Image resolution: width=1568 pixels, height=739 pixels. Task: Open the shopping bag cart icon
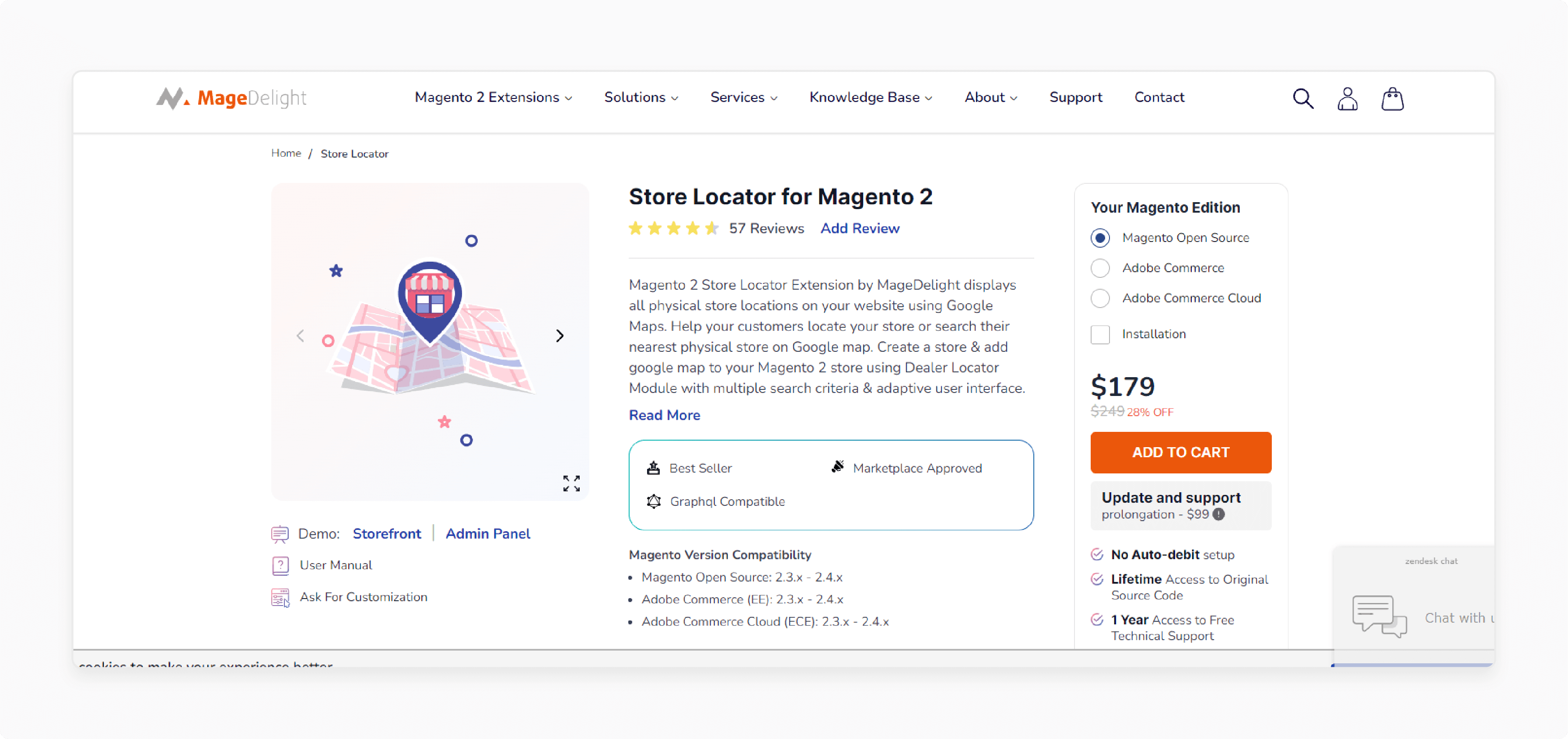coord(1392,98)
